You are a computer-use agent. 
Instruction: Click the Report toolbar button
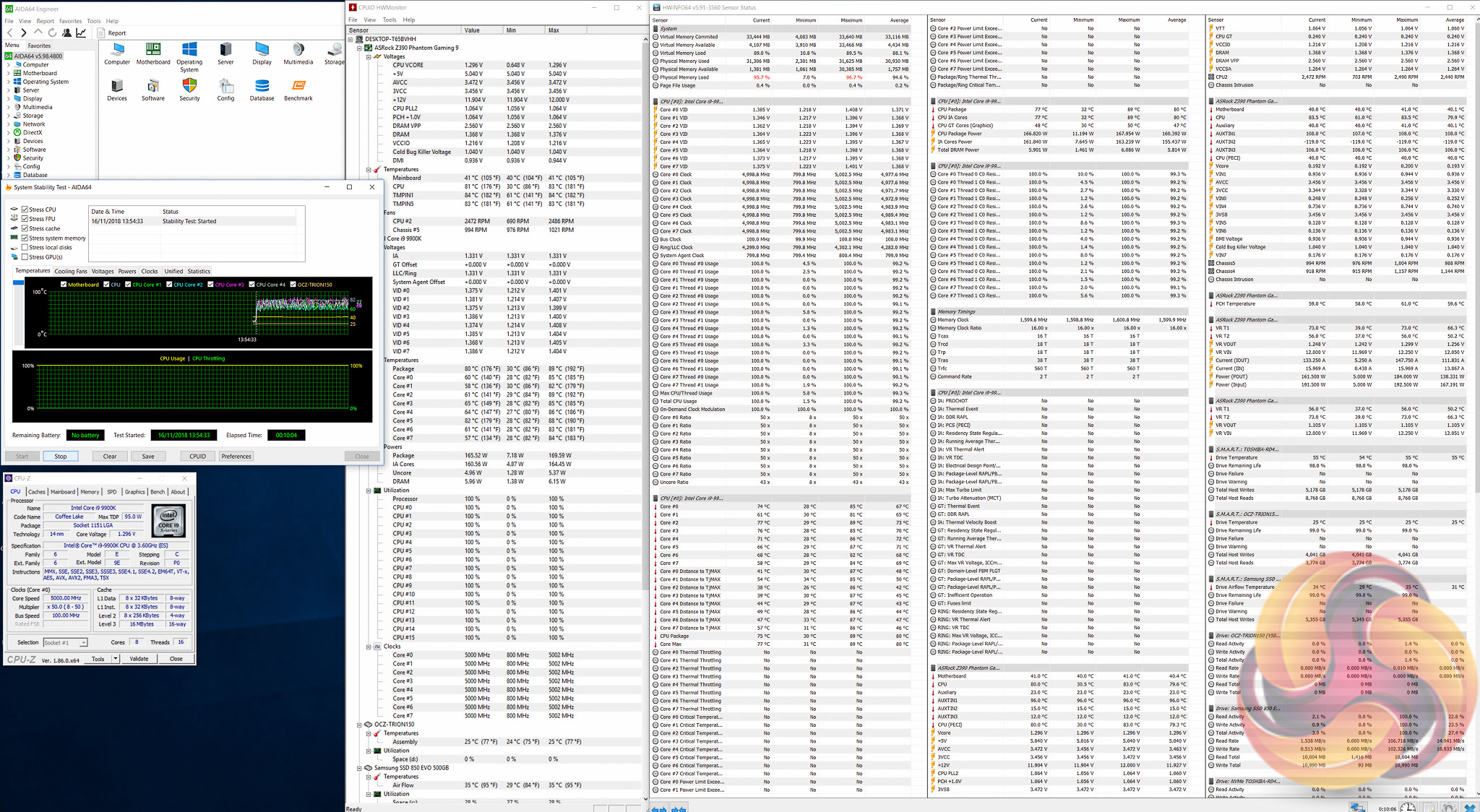(112, 33)
